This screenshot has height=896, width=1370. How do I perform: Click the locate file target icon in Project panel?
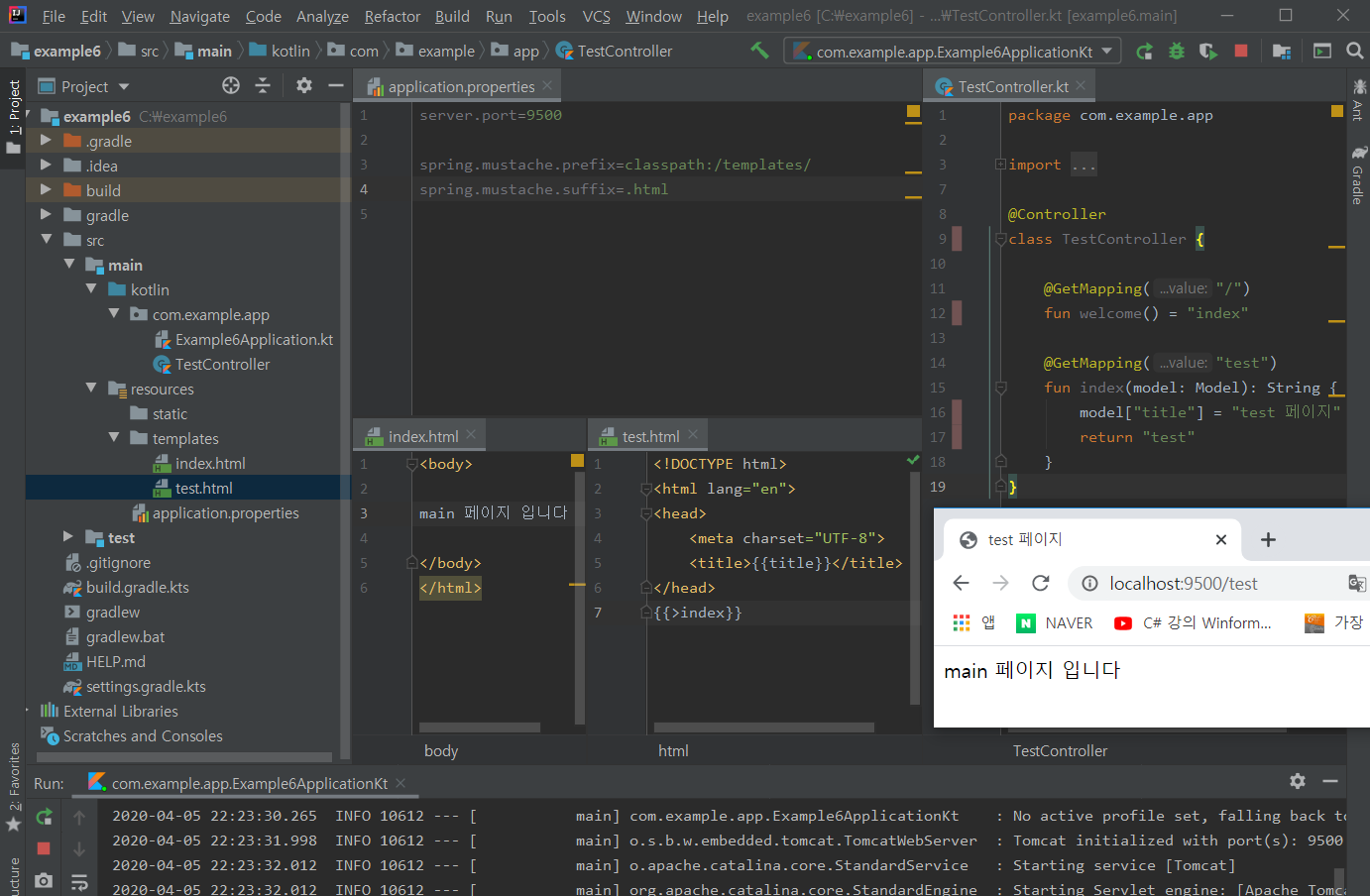click(x=231, y=85)
